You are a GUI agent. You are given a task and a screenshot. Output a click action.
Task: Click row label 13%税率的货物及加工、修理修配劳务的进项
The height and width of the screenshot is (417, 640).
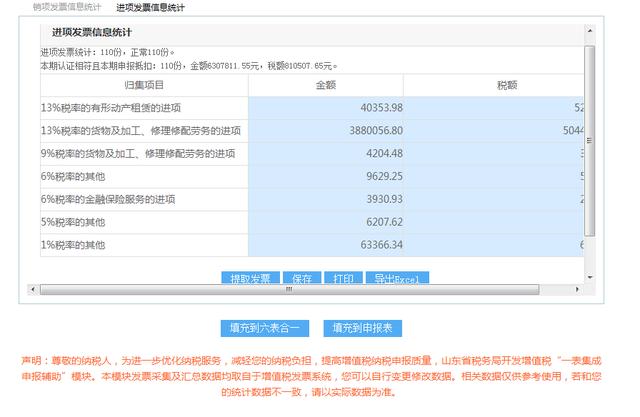pyautogui.click(x=141, y=131)
